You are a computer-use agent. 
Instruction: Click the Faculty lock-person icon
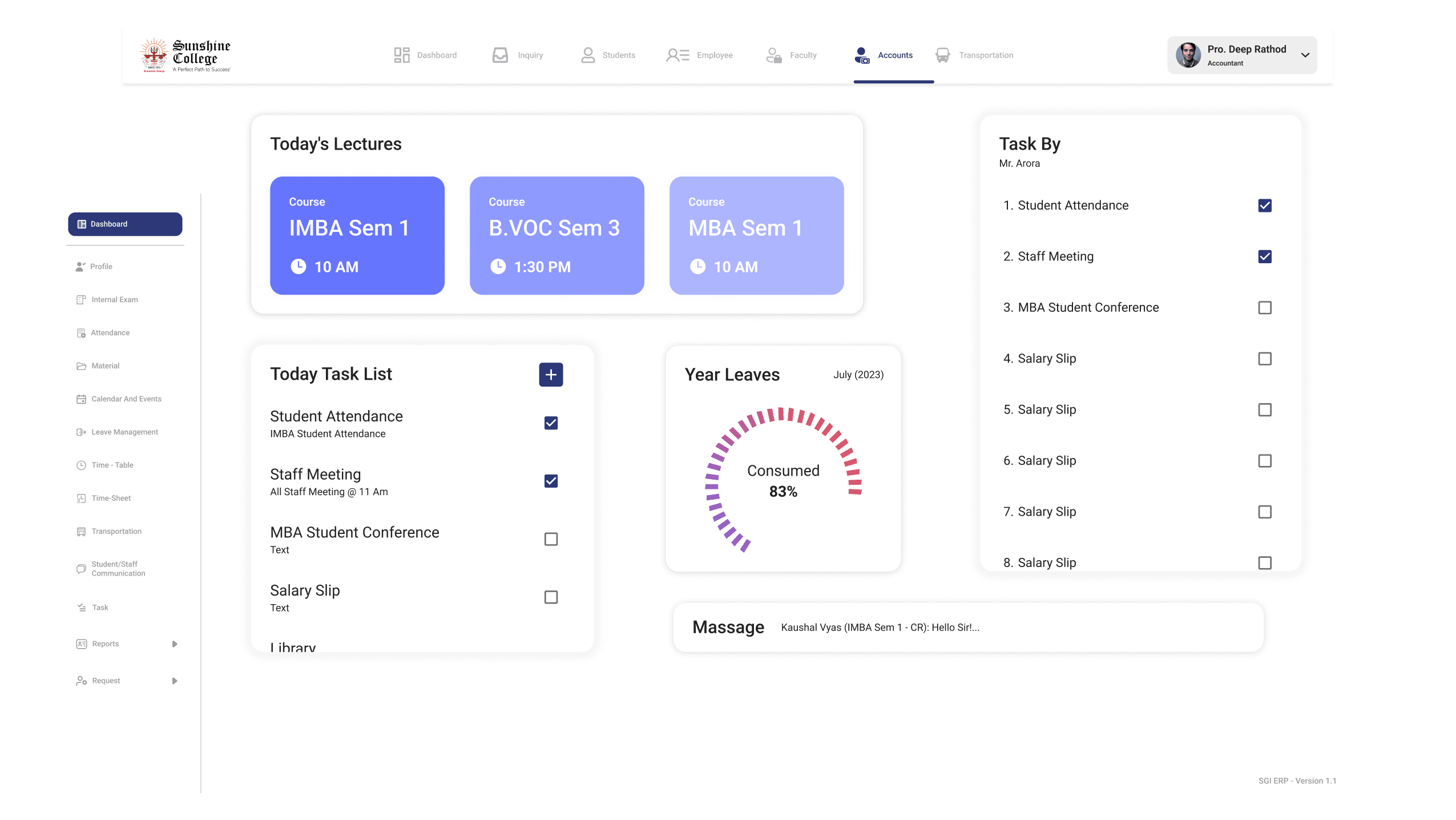773,55
